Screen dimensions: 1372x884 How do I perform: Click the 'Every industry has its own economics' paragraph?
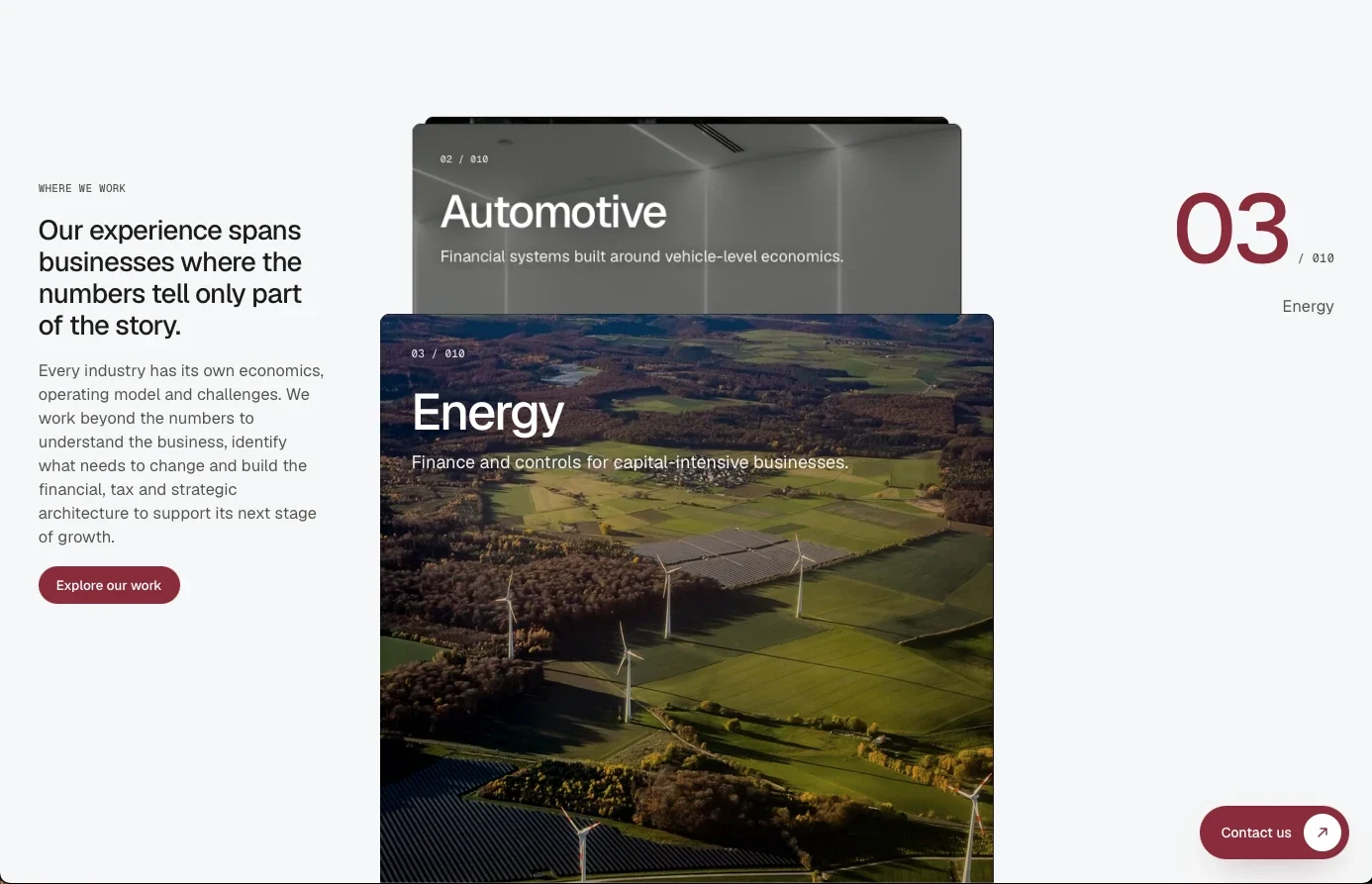pyautogui.click(x=181, y=453)
